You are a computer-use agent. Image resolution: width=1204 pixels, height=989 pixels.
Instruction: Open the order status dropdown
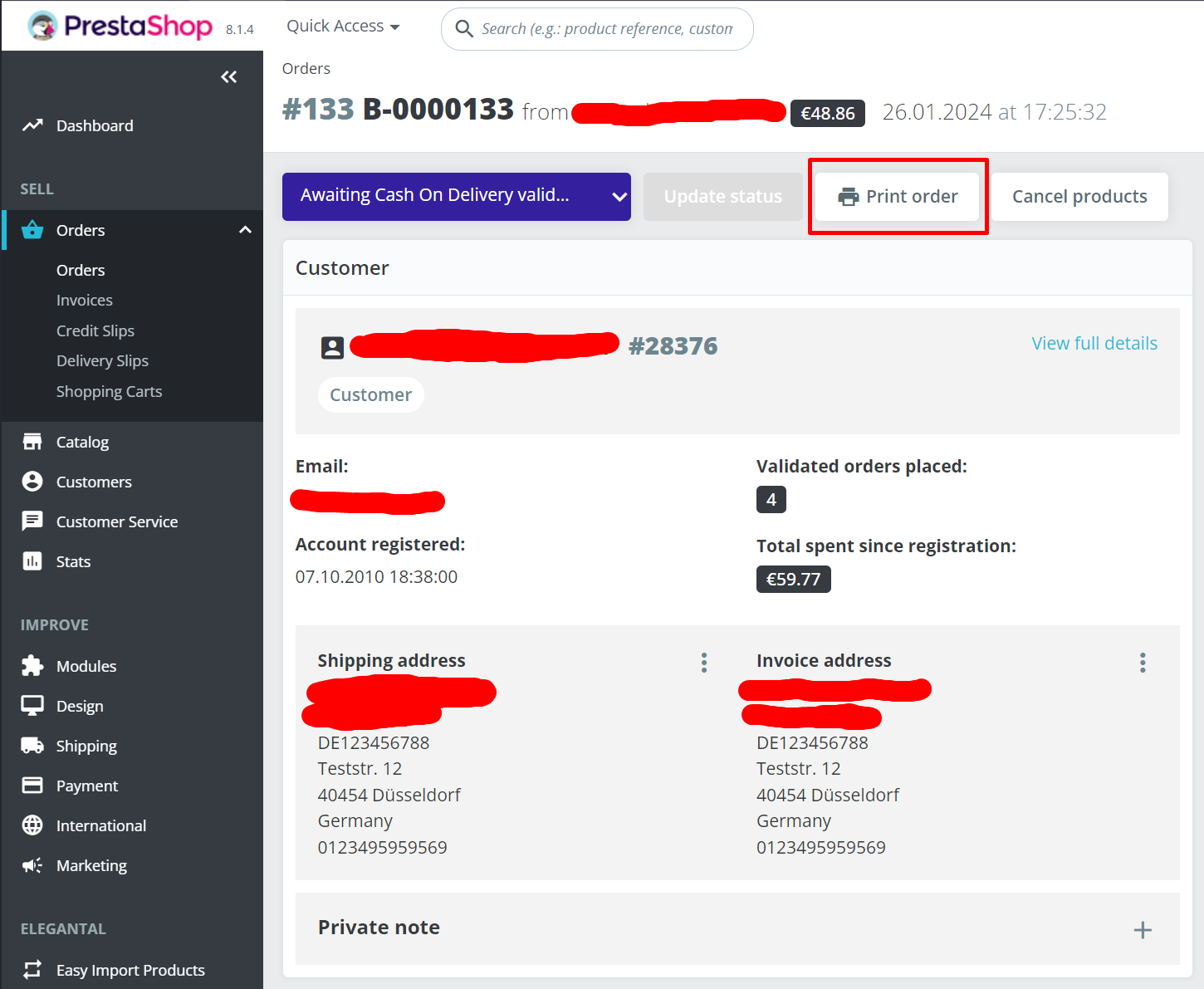(x=457, y=197)
